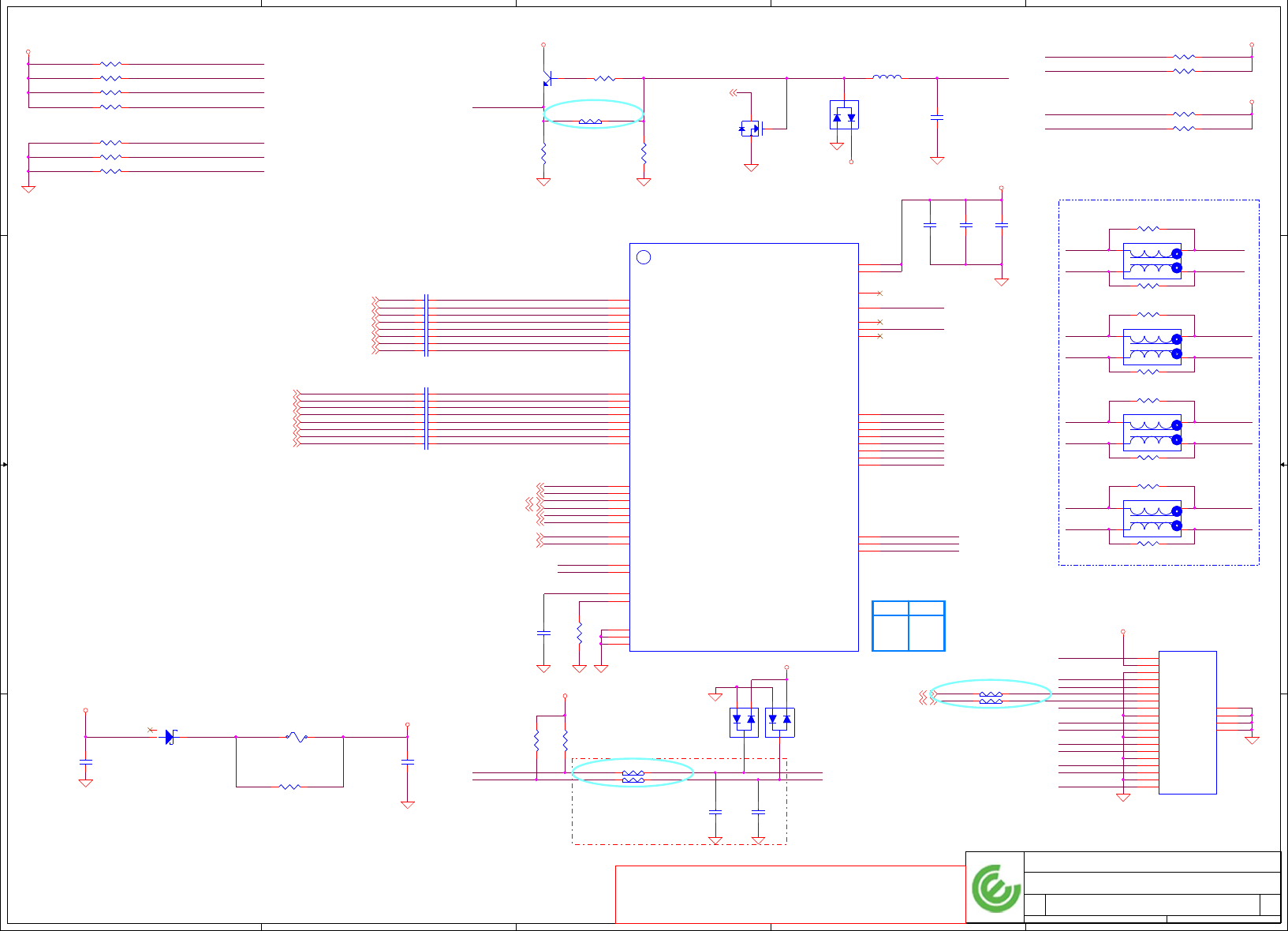Select the tall connector block at lower right
The width and height of the screenshot is (1288, 931).
1188,723
